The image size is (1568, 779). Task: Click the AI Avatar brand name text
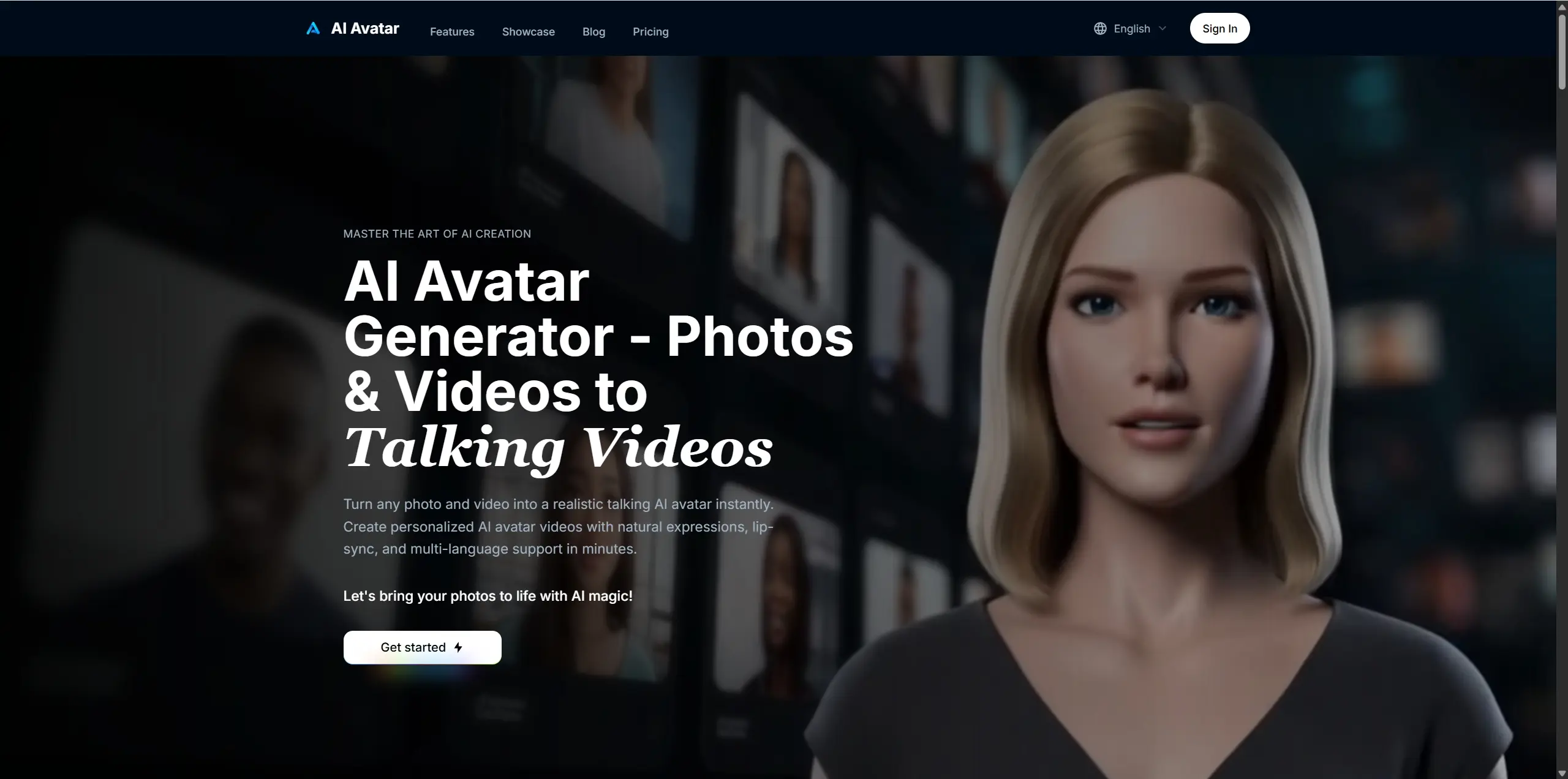coord(365,28)
